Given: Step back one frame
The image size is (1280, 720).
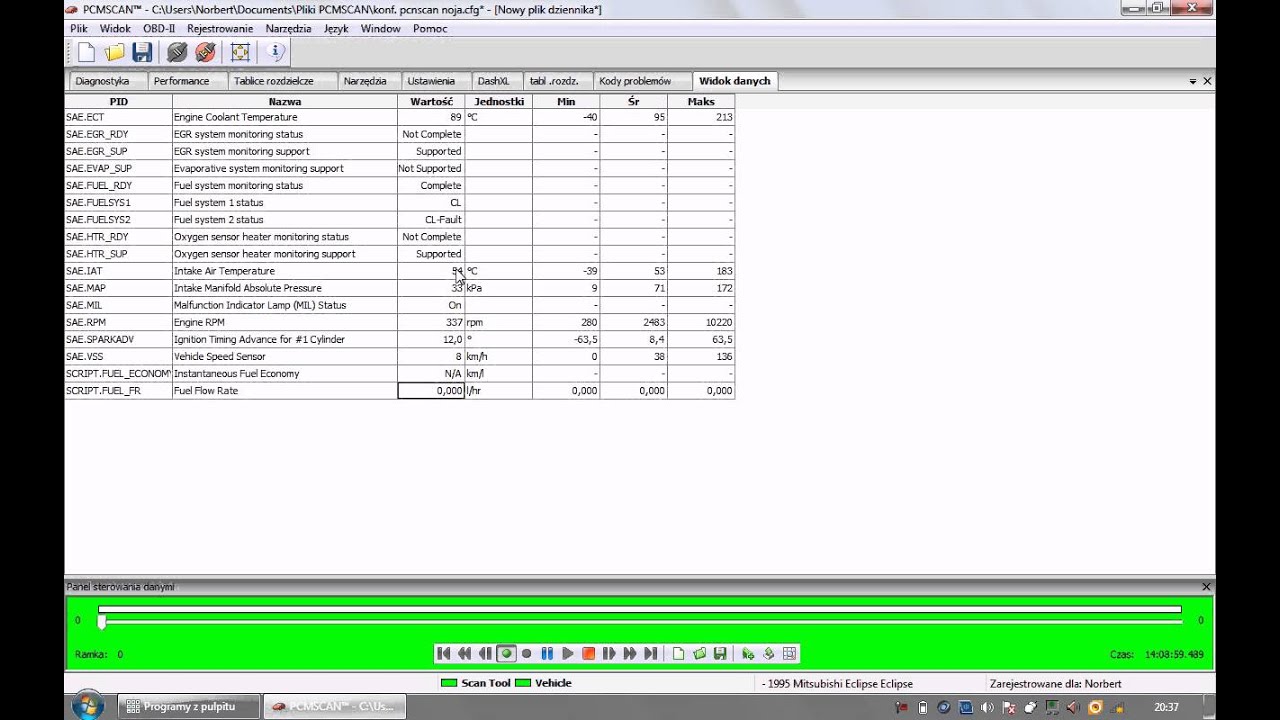Looking at the screenshot, I should [485, 653].
